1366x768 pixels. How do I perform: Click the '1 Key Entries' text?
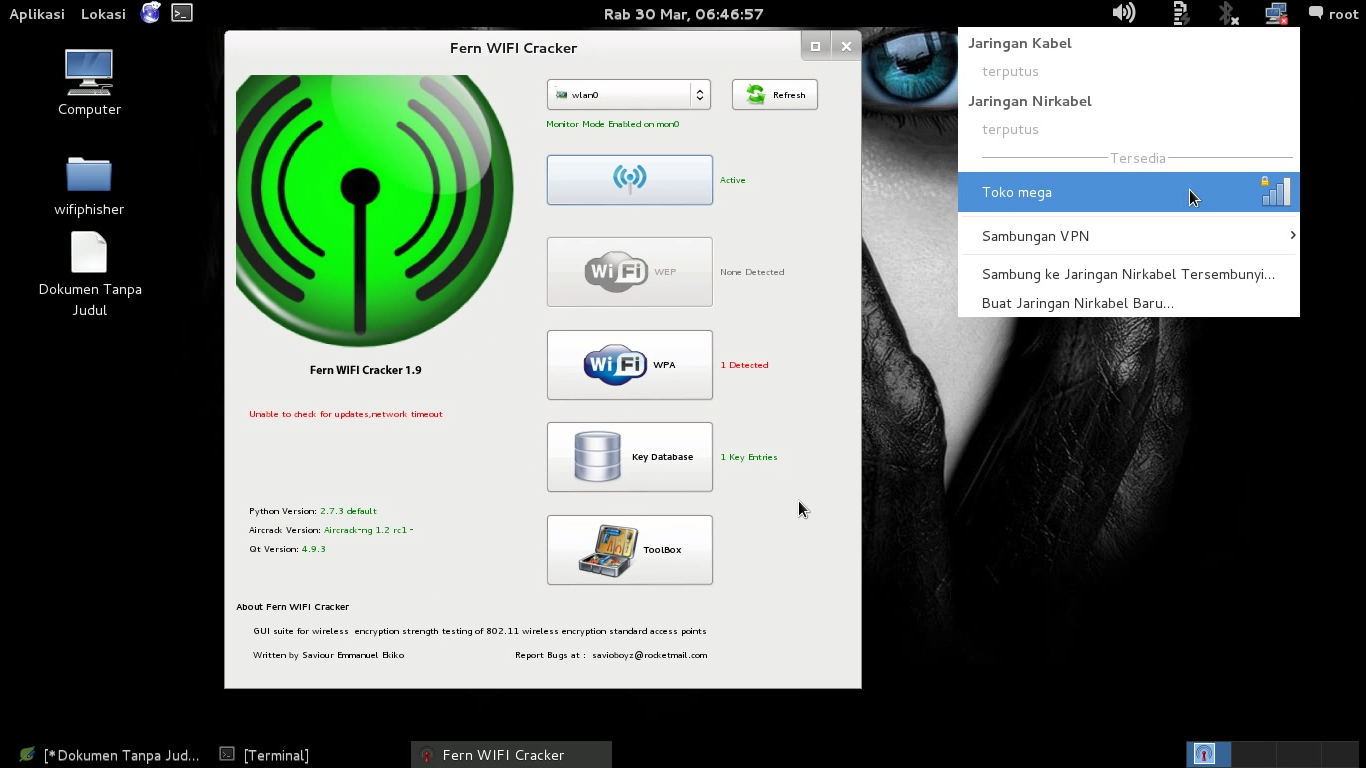[748, 457]
